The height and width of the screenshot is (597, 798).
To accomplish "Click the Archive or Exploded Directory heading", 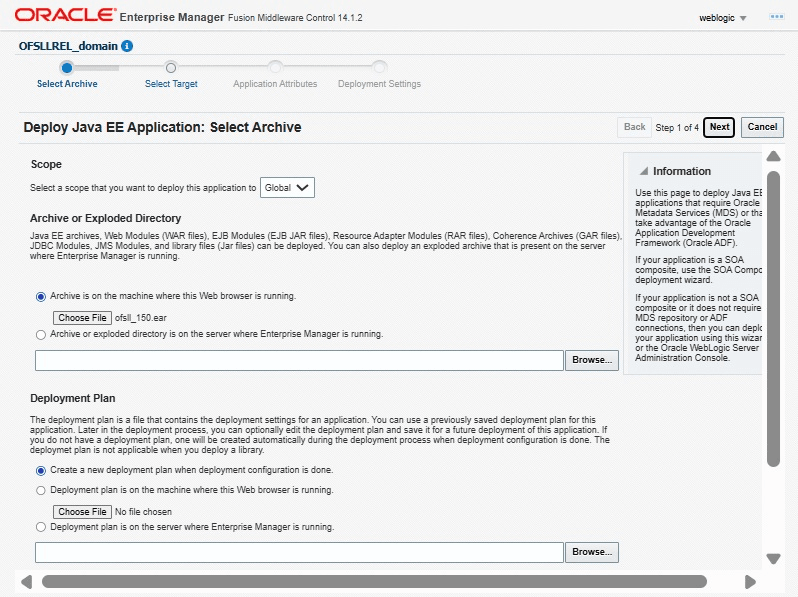I will point(105,218).
